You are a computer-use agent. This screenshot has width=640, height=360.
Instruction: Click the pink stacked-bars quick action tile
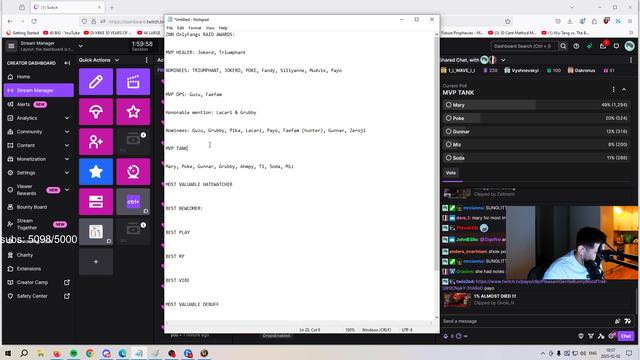coord(96,202)
